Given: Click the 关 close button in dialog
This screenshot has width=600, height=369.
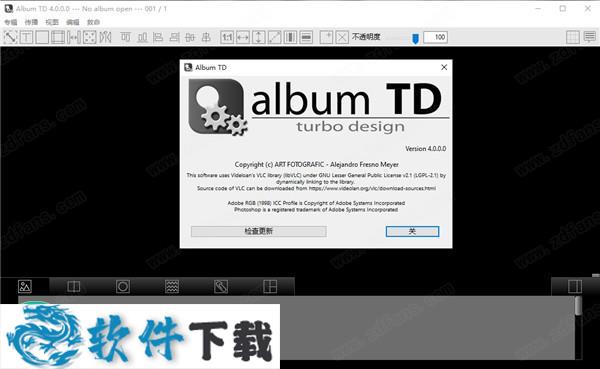Looking at the screenshot, I should tap(412, 231).
